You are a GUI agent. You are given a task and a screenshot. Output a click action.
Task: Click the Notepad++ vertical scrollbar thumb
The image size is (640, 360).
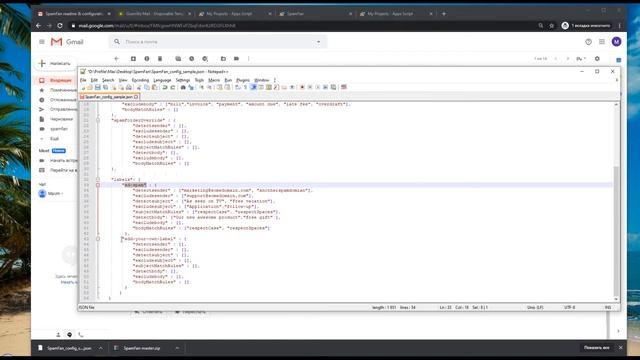coord(616,231)
